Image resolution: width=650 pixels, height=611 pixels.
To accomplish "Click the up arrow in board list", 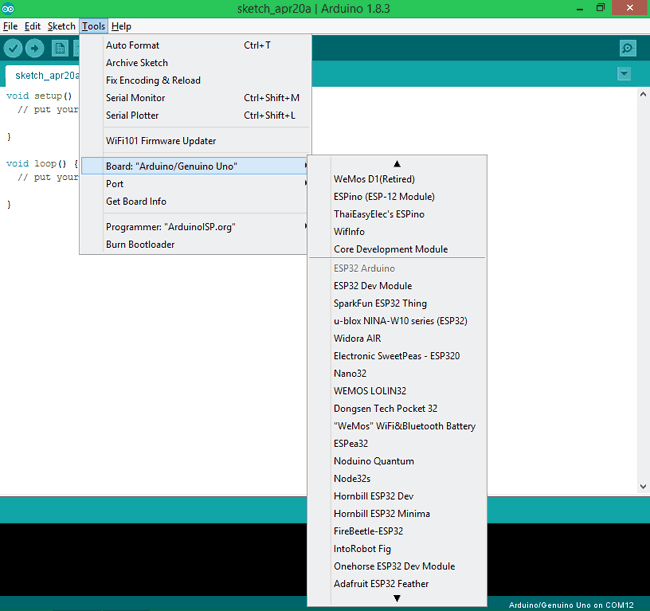I will click(397, 164).
